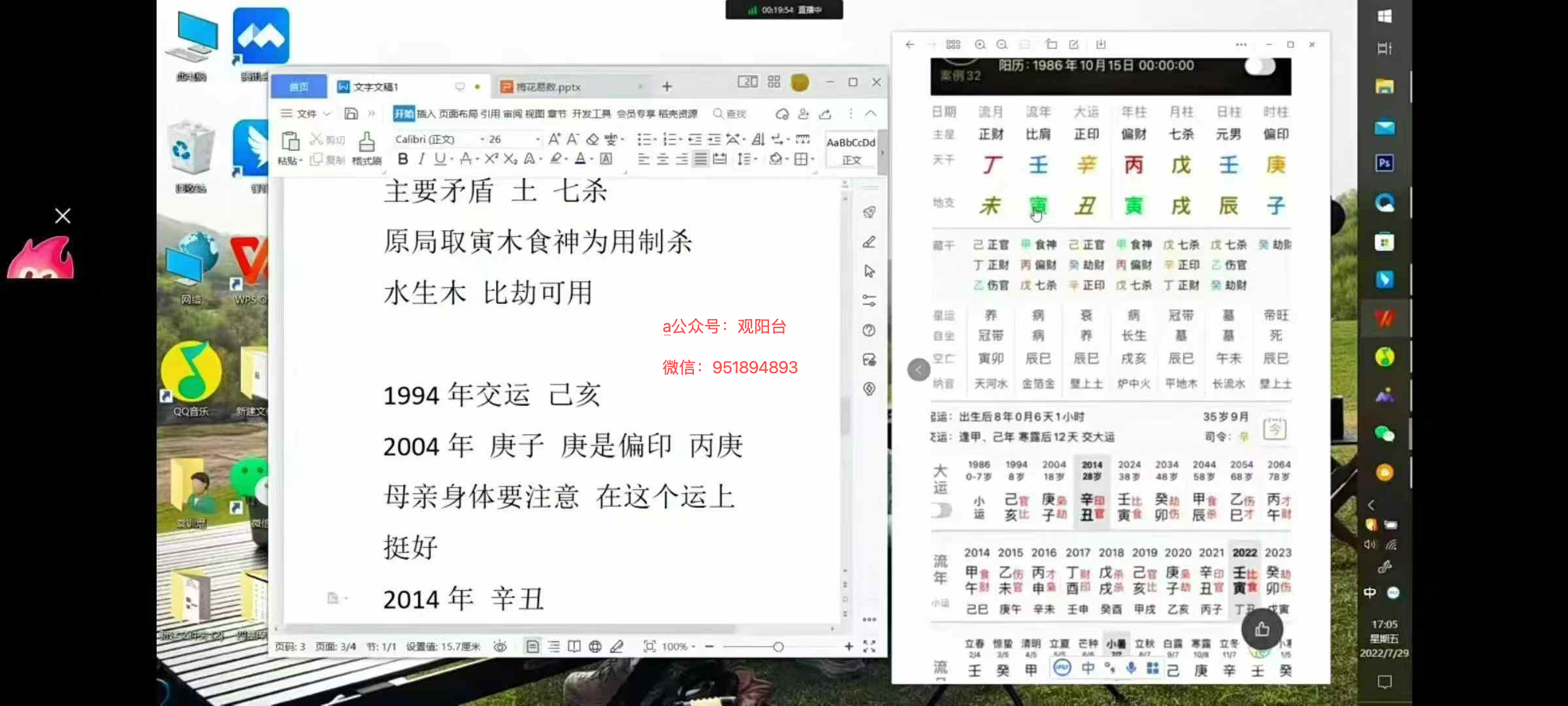Click the italic formatting icon
The image size is (1568, 706).
[x=421, y=159]
